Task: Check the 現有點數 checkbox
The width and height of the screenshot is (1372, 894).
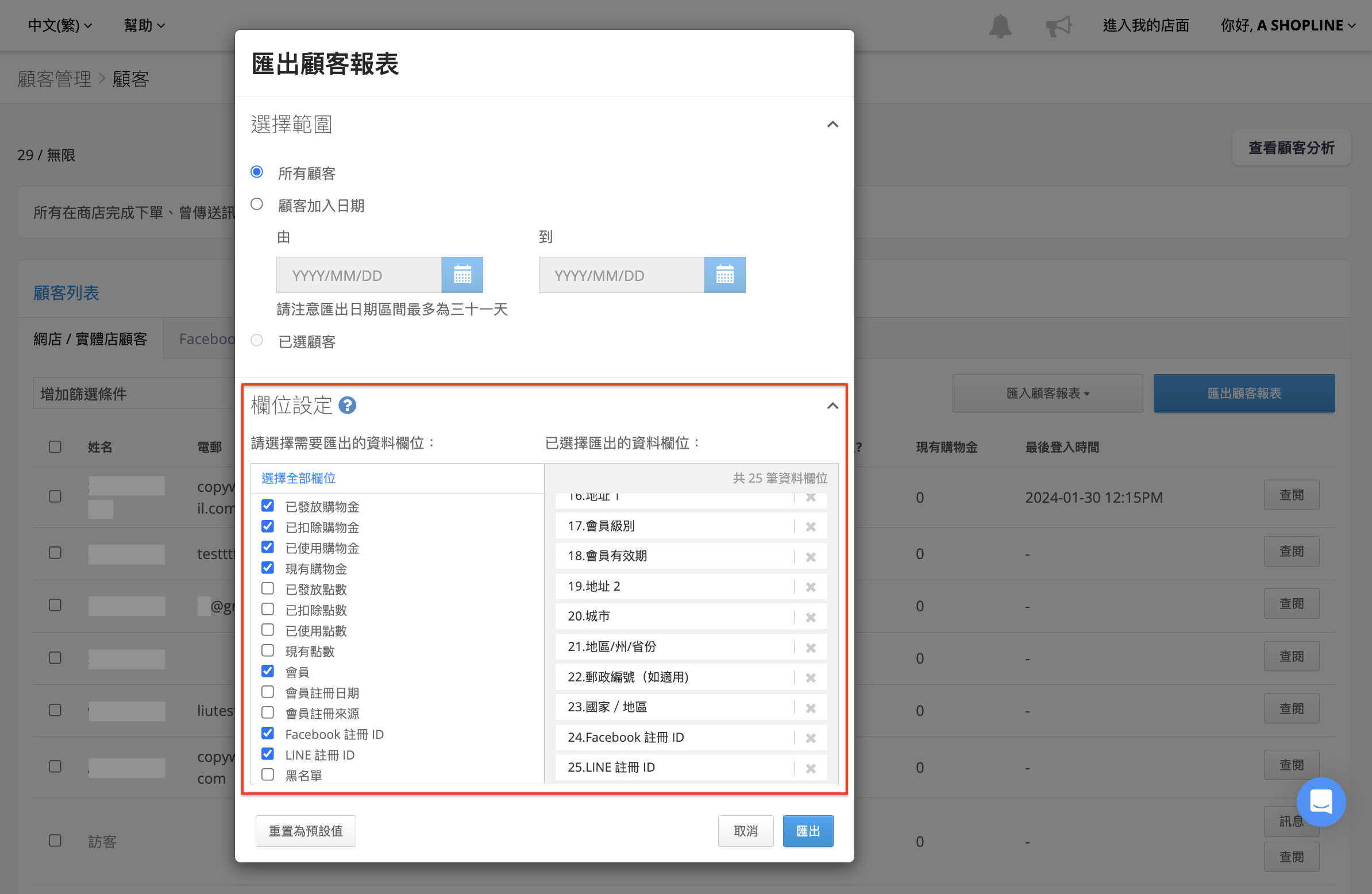Action: (268, 651)
